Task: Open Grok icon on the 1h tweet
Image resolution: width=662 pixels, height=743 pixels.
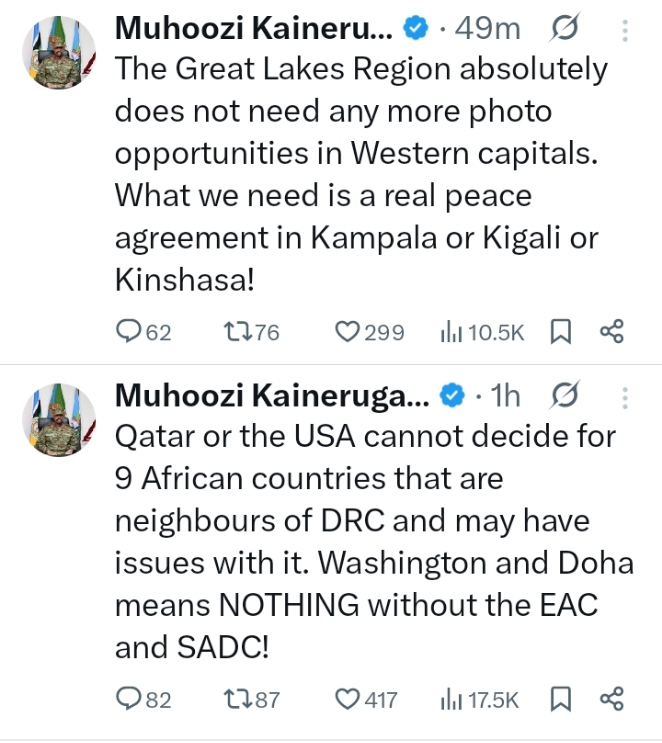Action: (x=565, y=397)
